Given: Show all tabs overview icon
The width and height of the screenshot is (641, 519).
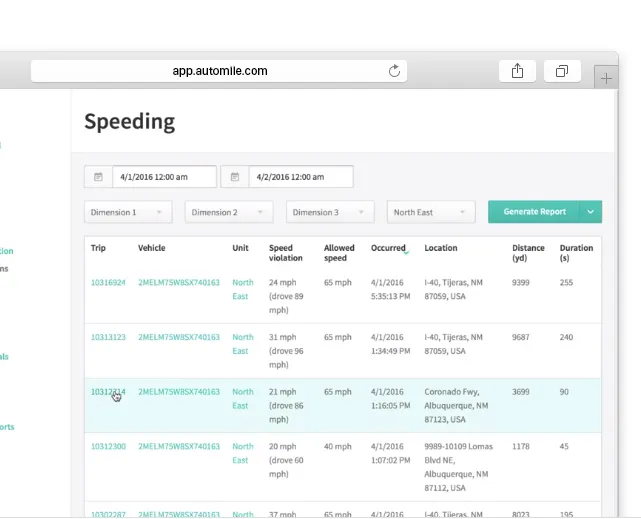Looking at the screenshot, I should click(562, 71).
